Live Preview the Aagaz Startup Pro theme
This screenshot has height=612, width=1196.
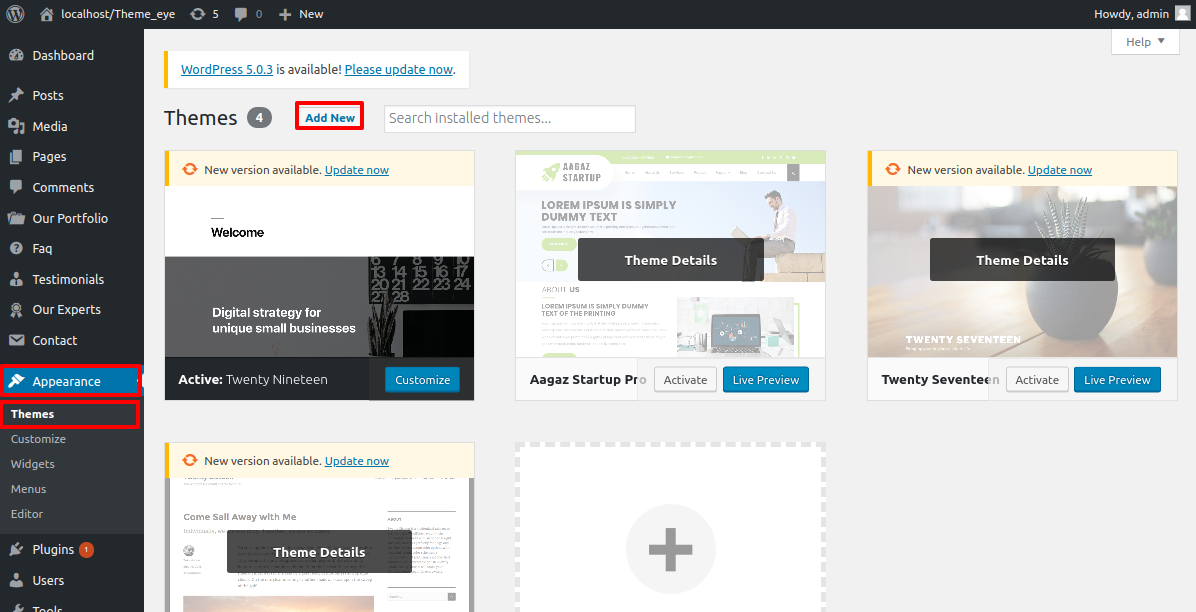(x=766, y=379)
